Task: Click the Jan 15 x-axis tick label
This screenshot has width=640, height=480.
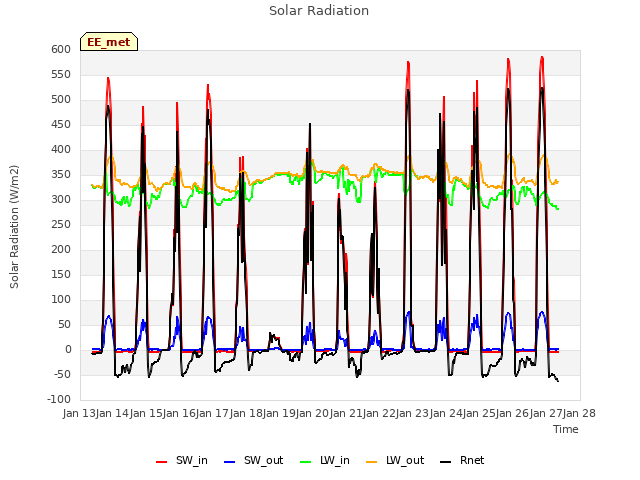Action: 146,413
